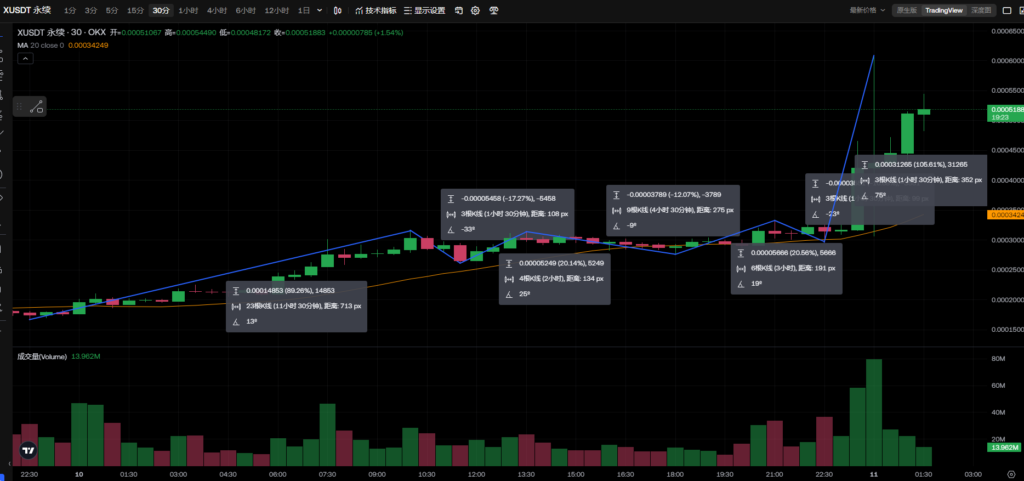Viewport: 1024px width, 481px height.
Task: Switch chart mode to 原生版
Action: (x=903, y=10)
